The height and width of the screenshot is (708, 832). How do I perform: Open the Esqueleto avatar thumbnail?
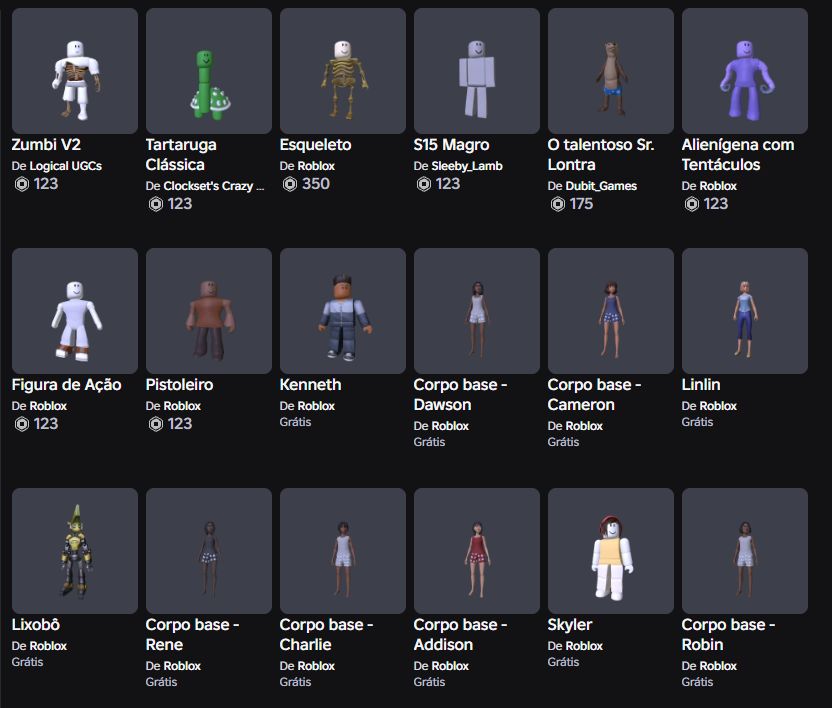tap(343, 71)
